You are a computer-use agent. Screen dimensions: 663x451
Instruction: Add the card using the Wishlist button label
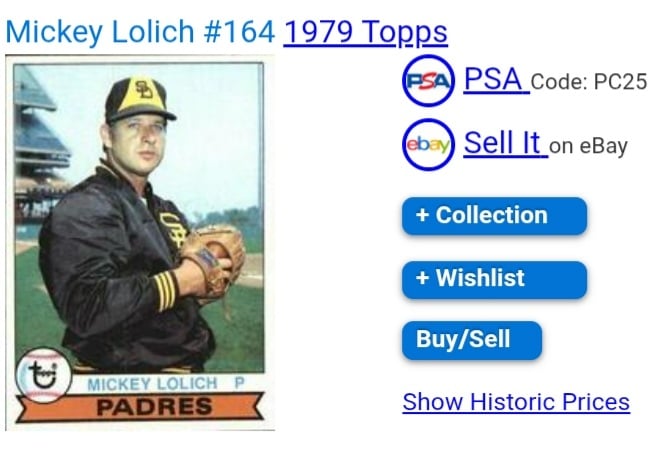(x=480, y=278)
